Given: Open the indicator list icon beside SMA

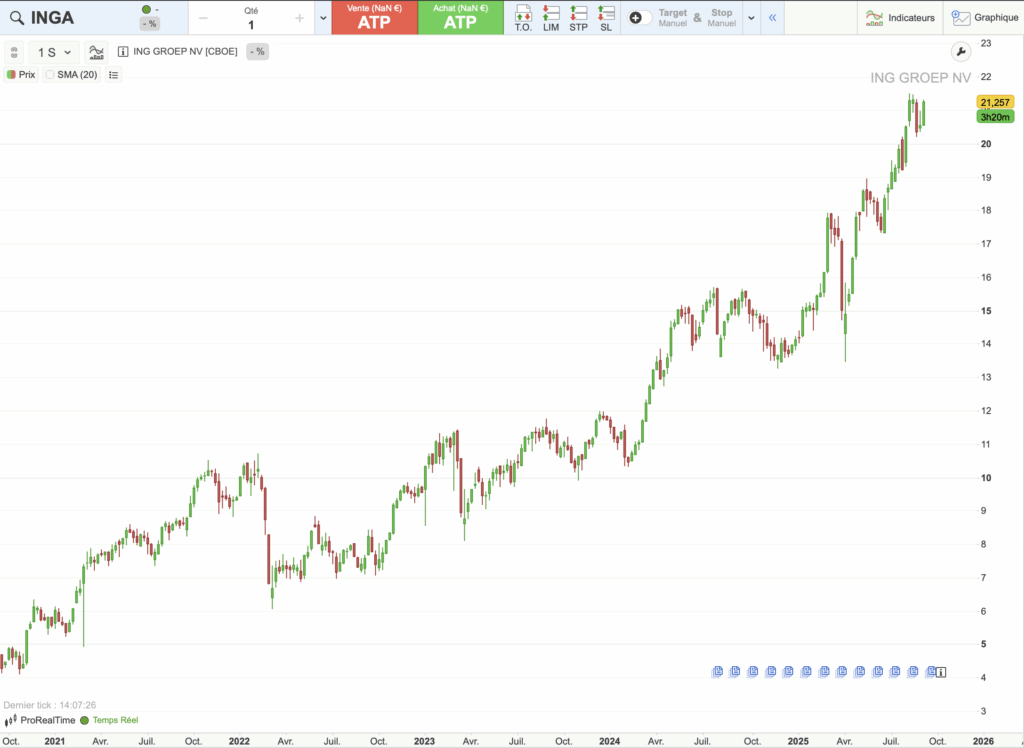Looking at the screenshot, I should click(113, 74).
